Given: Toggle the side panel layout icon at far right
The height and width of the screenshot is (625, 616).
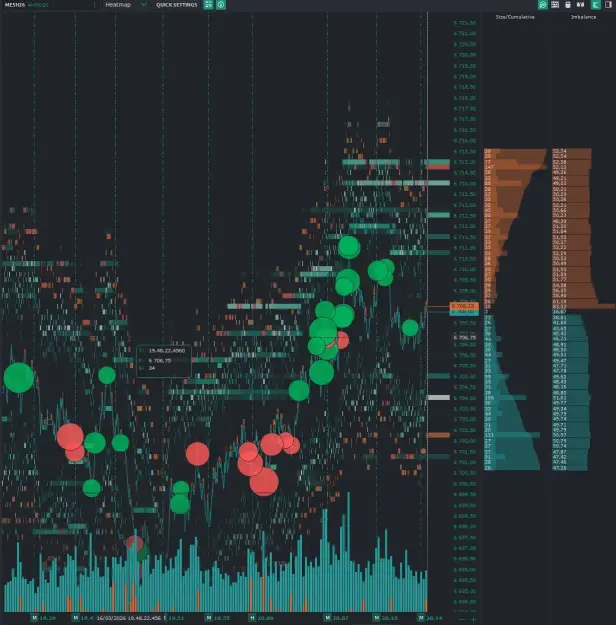Looking at the screenshot, I should [x=608, y=5].
